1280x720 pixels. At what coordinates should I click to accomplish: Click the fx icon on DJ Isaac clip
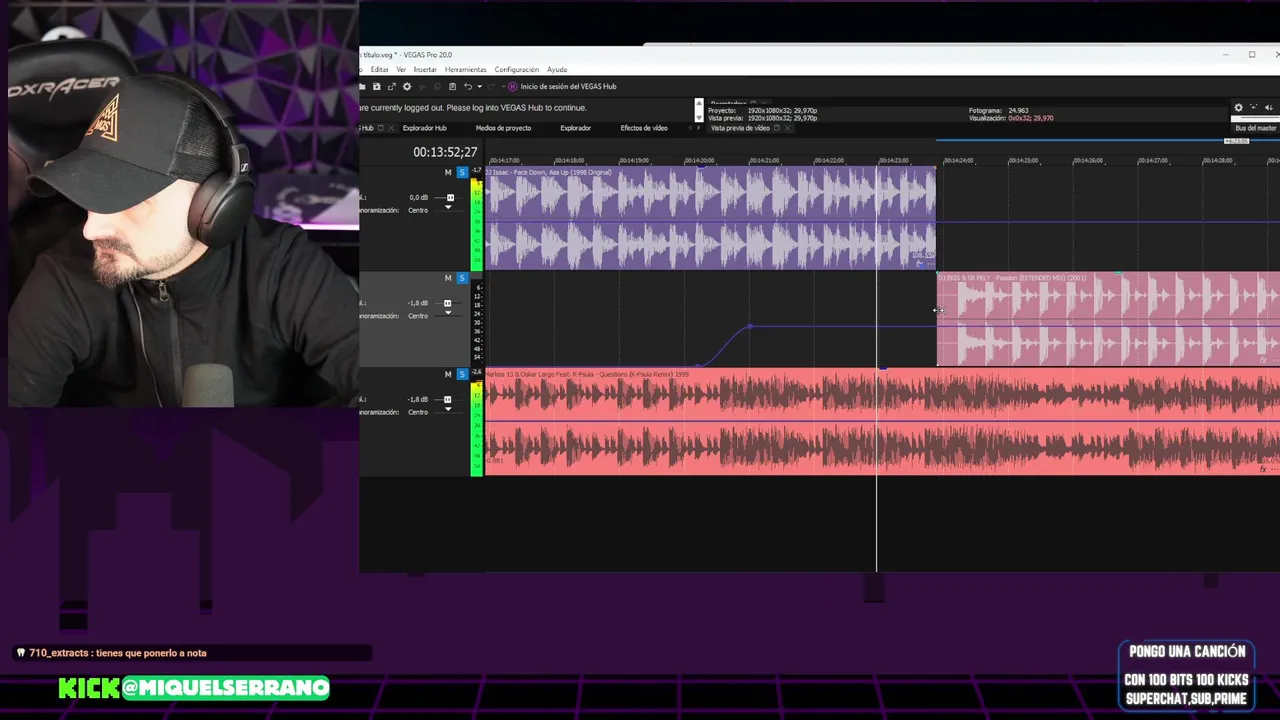pyautogui.click(x=918, y=264)
